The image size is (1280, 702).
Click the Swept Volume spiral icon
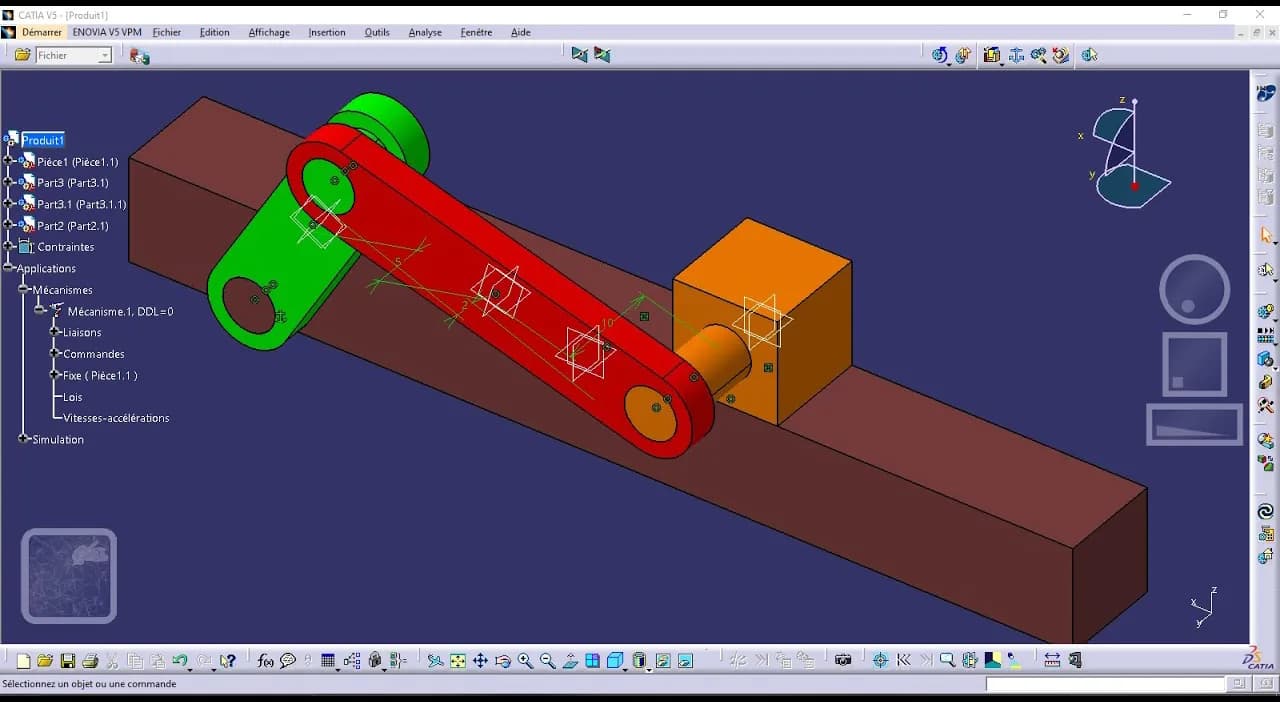click(x=1265, y=512)
